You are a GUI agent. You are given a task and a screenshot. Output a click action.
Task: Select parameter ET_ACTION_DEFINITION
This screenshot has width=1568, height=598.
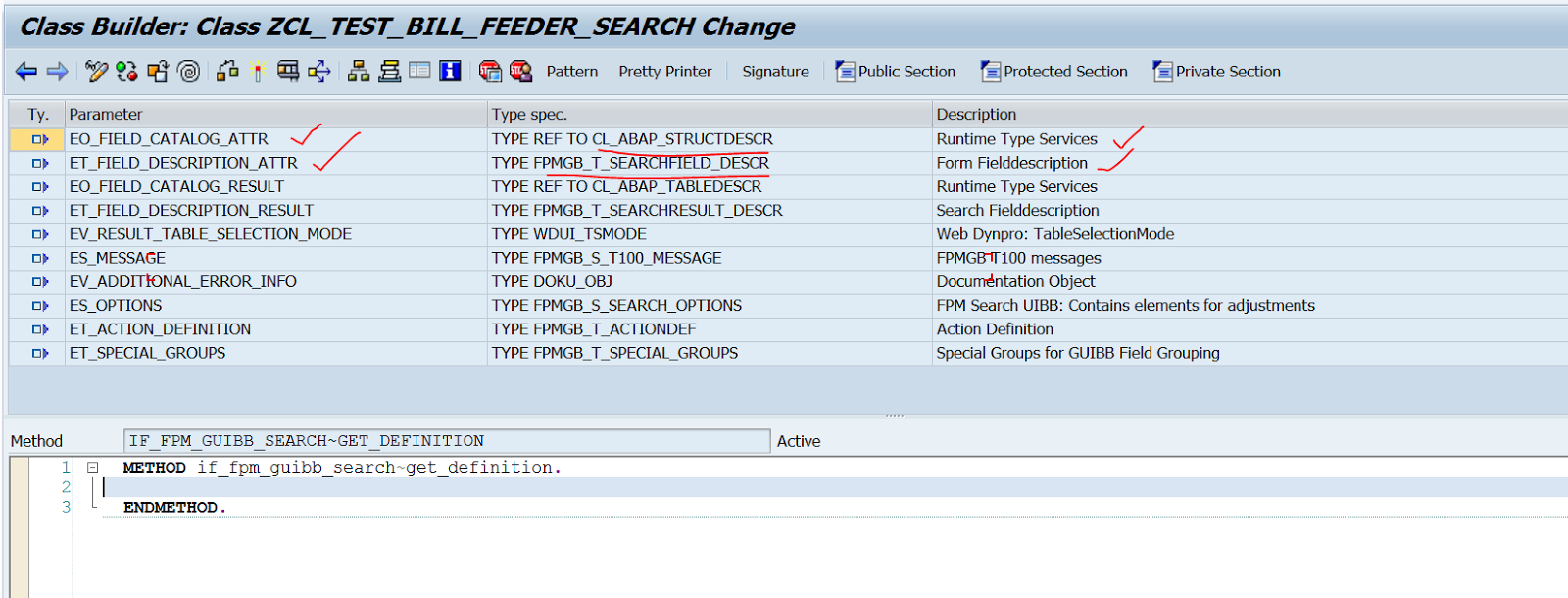pyautogui.click(x=160, y=329)
